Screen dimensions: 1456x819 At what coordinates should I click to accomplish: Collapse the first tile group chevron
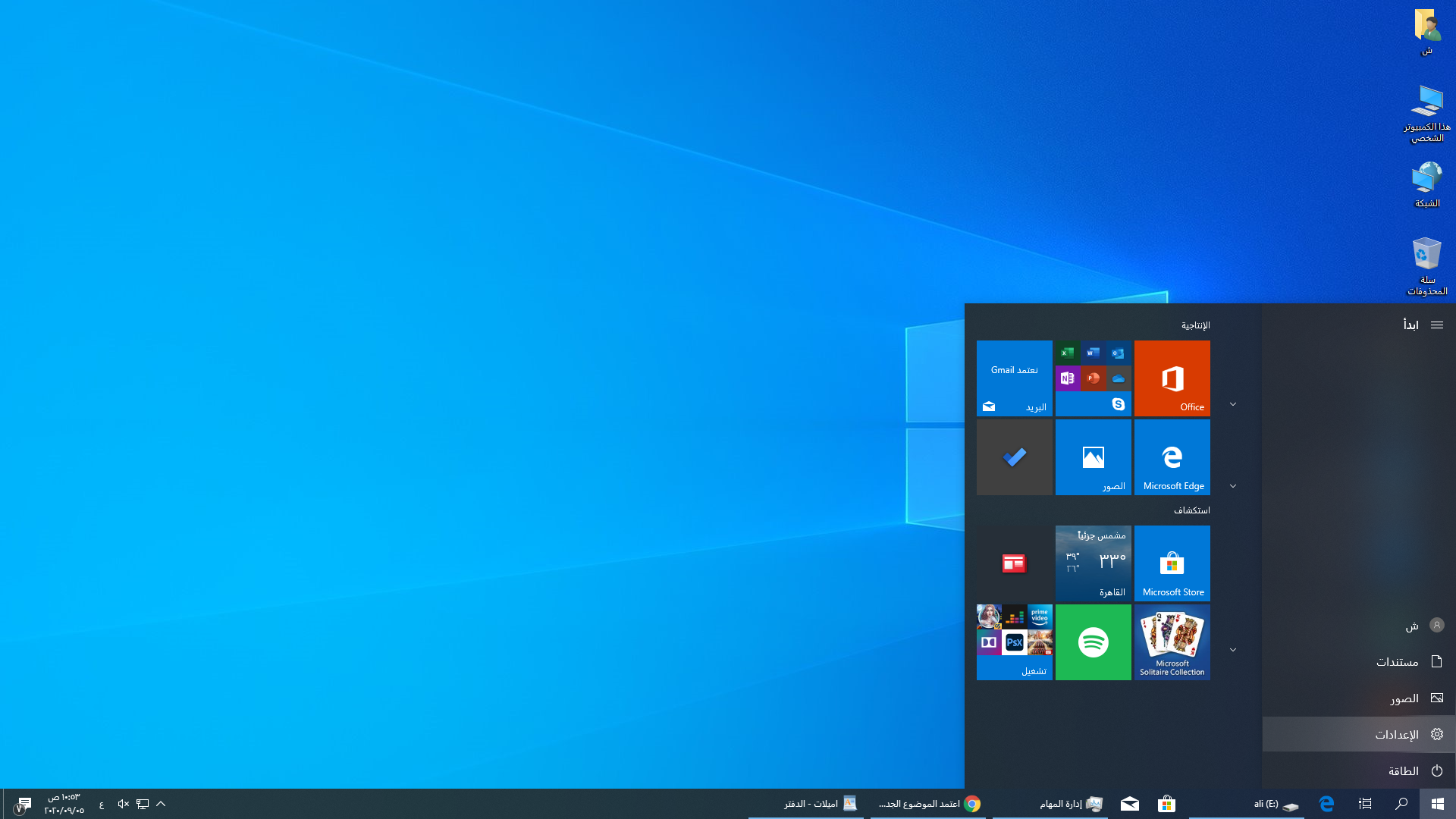(1233, 404)
